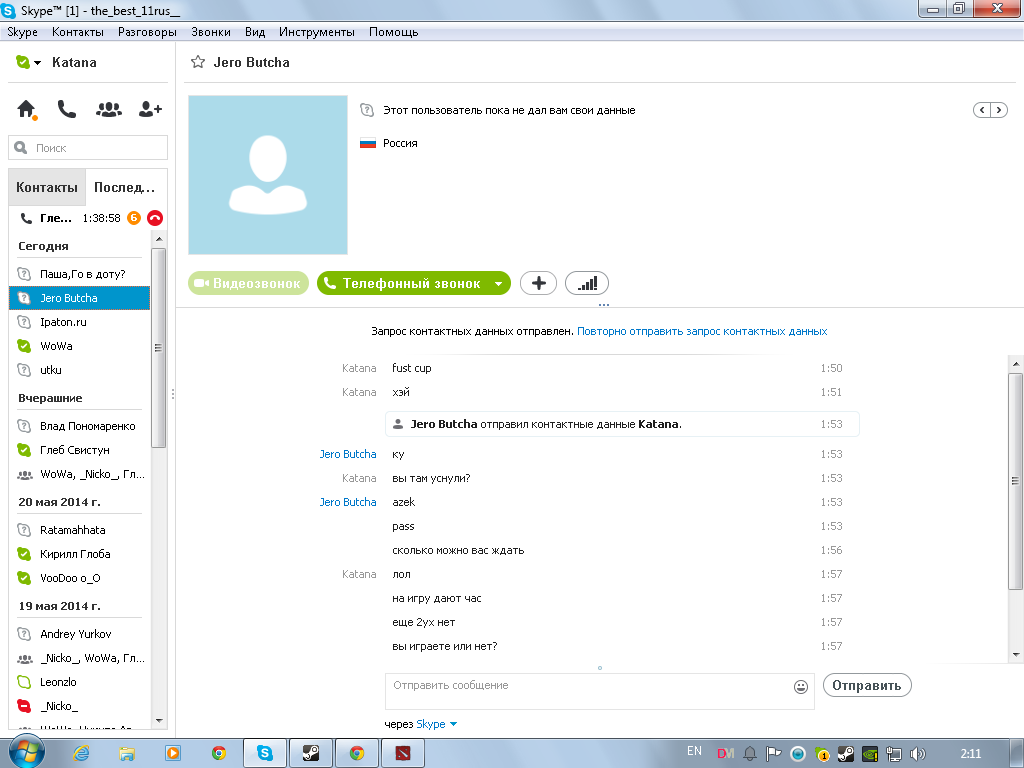1024x768 pixels.
Task: Open media player taskbar icon
Action: click(x=173, y=754)
